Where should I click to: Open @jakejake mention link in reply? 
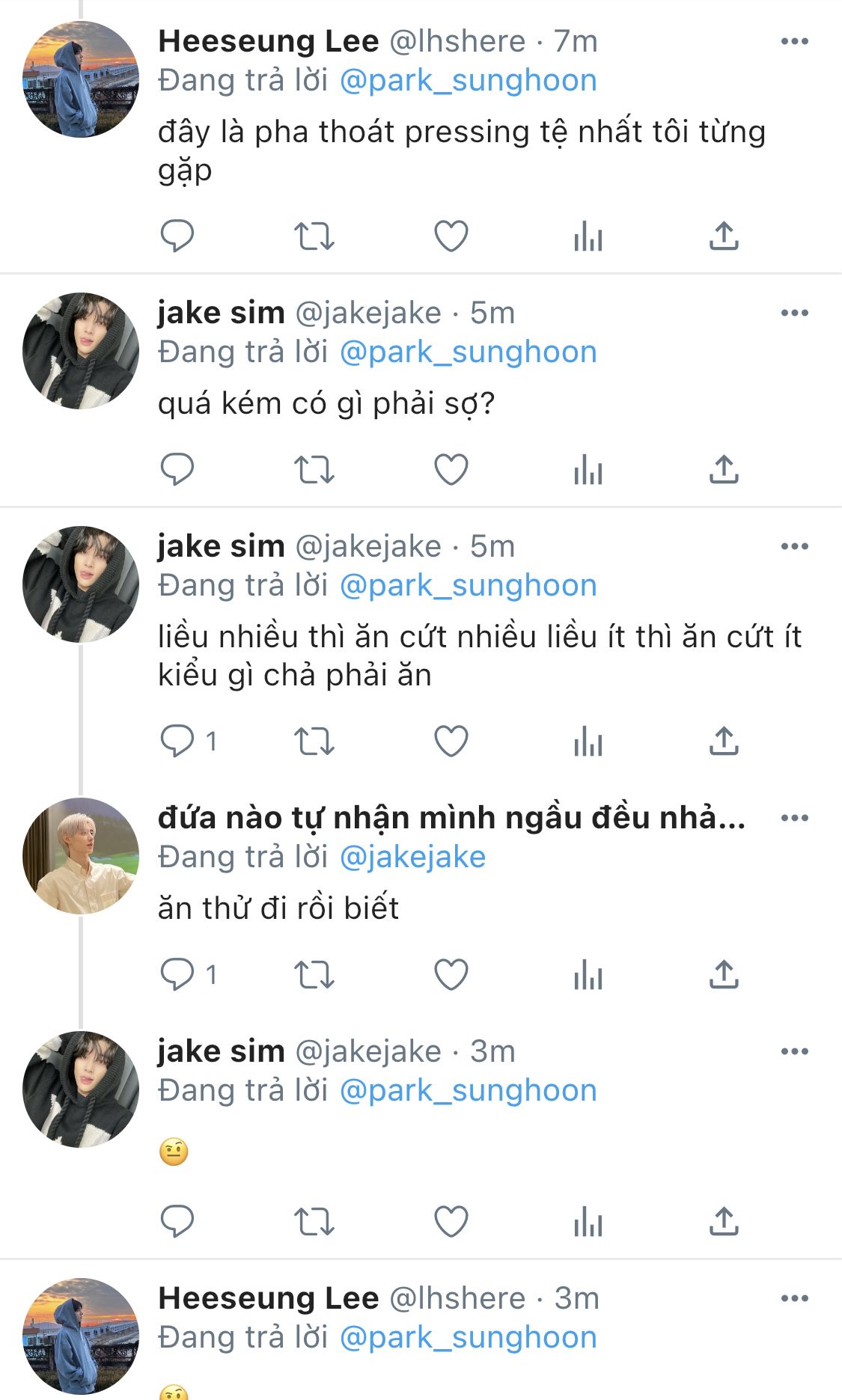[x=413, y=858]
